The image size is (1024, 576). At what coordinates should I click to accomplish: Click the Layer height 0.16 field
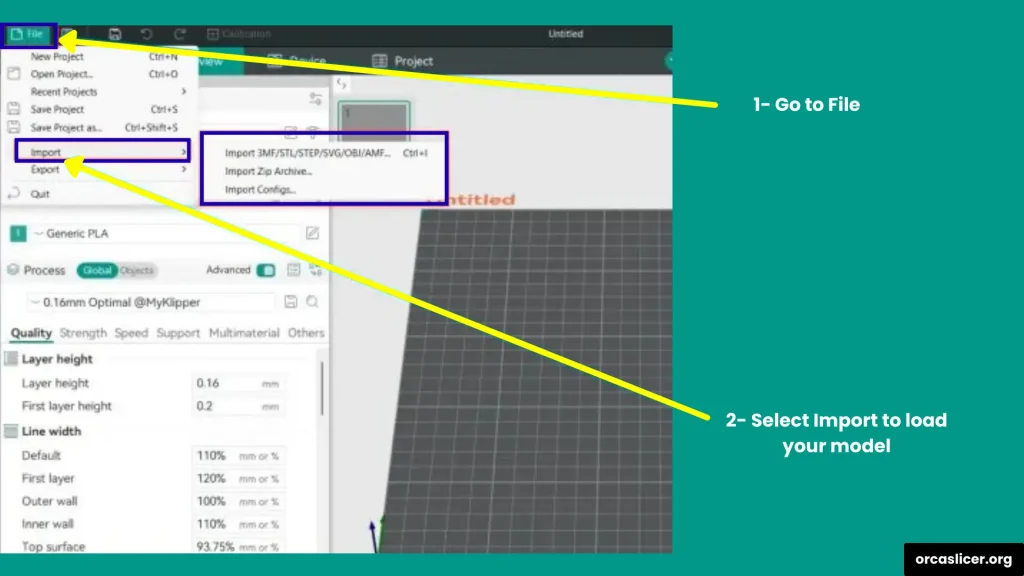tap(238, 383)
